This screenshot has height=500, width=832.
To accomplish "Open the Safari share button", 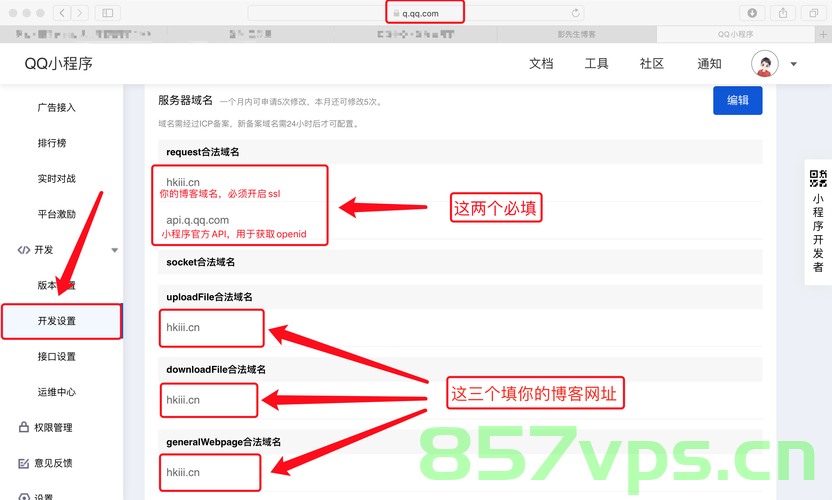I will click(x=783, y=13).
